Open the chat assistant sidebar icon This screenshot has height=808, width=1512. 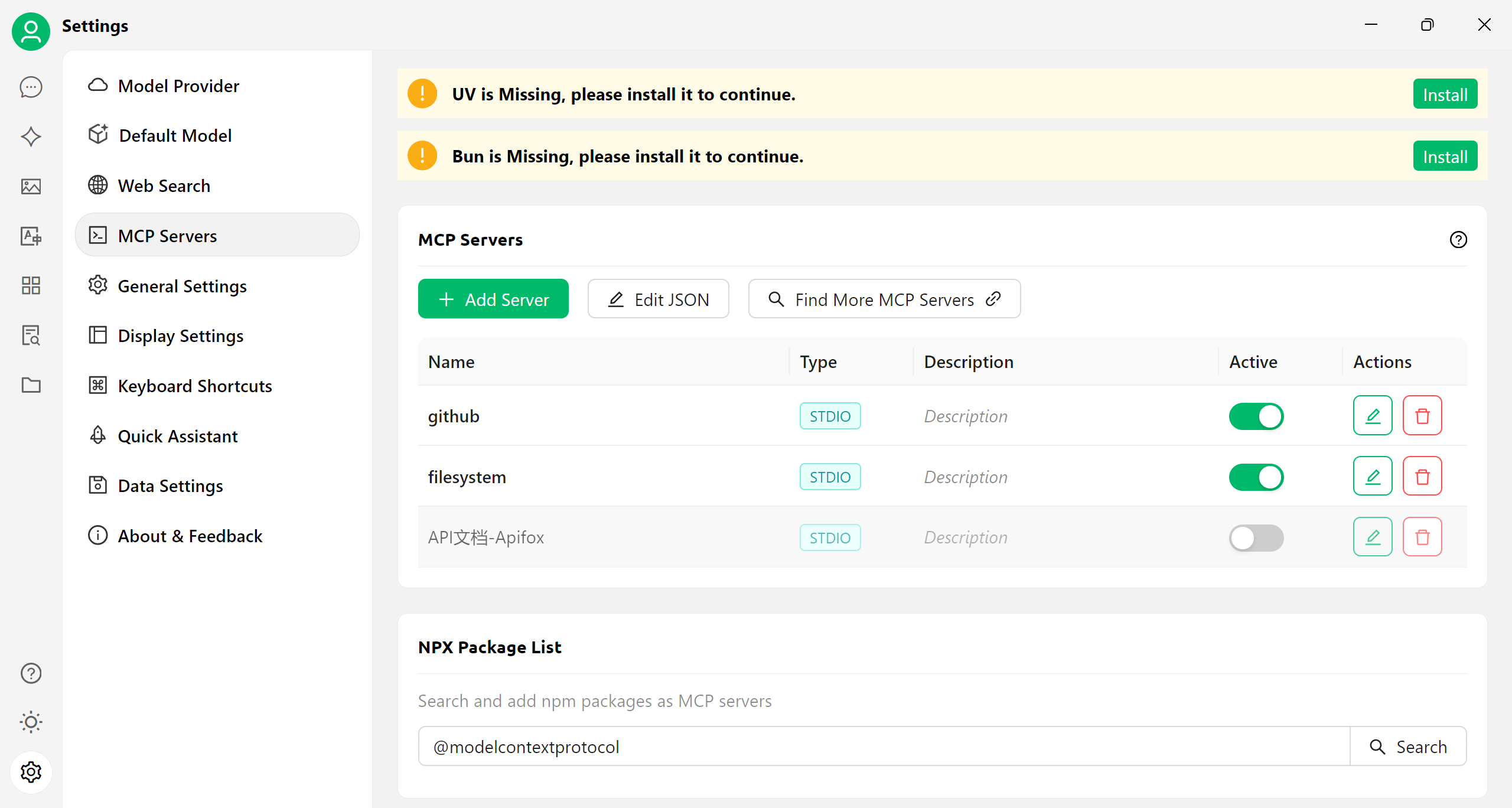tap(31, 87)
